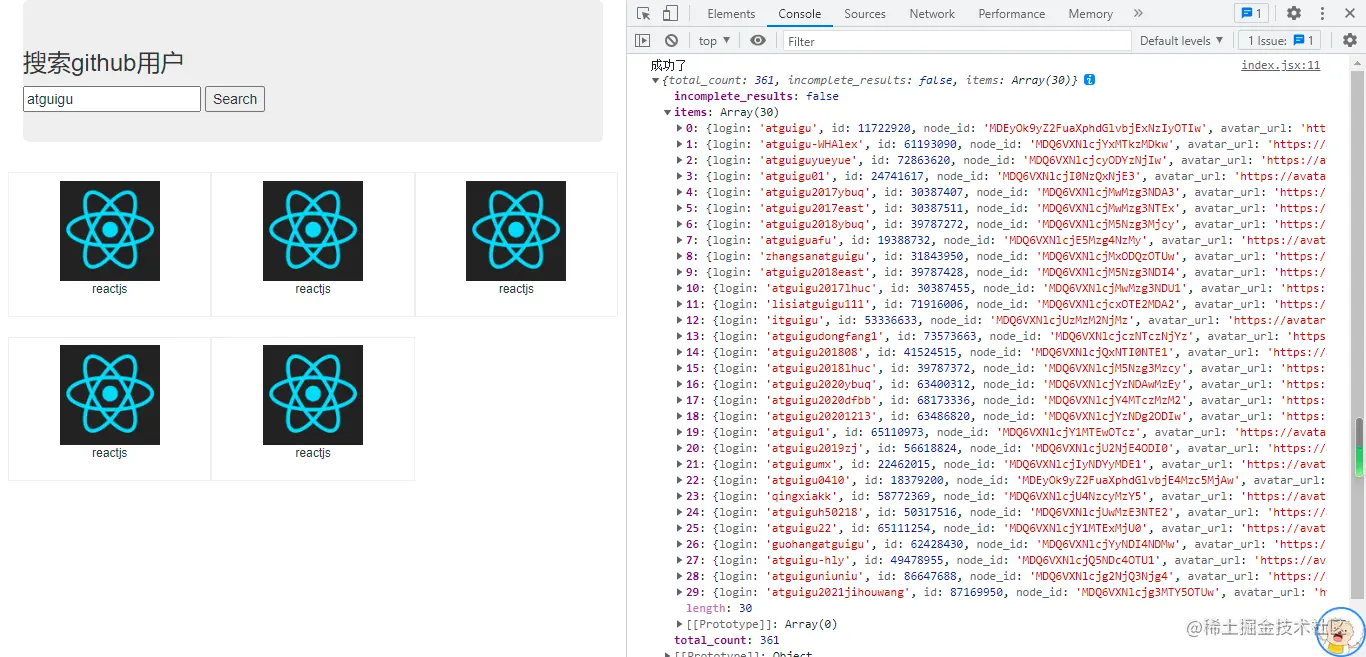
Task: Click login 'atguigu-hly' in row 27
Action: [807, 560]
